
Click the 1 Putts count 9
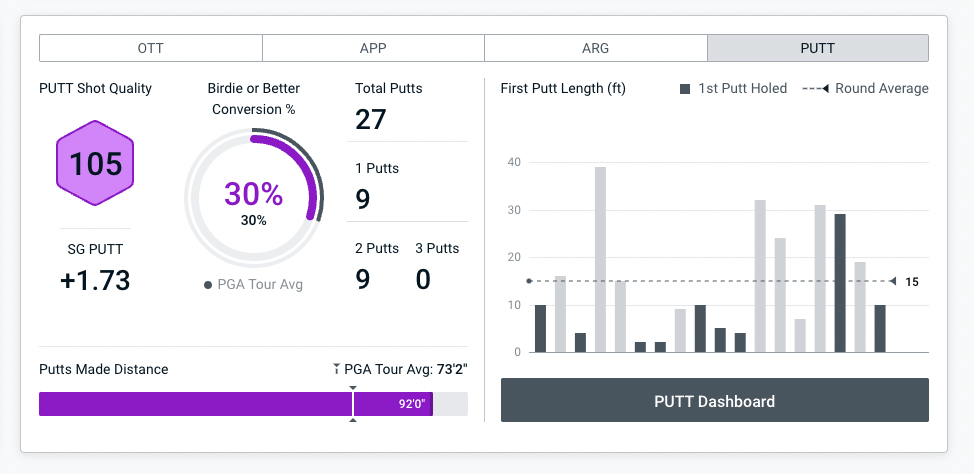pyautogui.click(x=363, y=199)
